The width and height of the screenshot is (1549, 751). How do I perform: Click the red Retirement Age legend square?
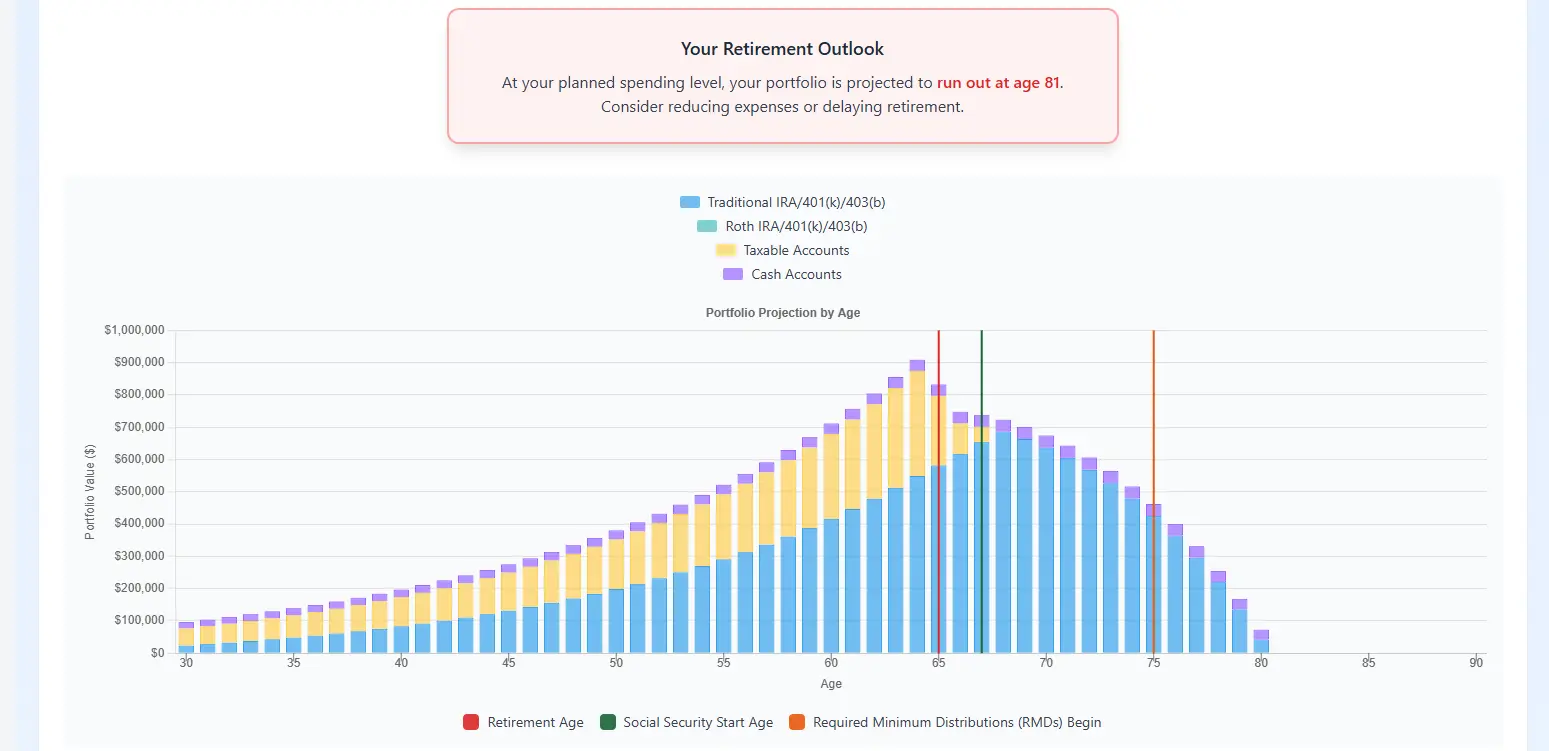click(471, 722)
